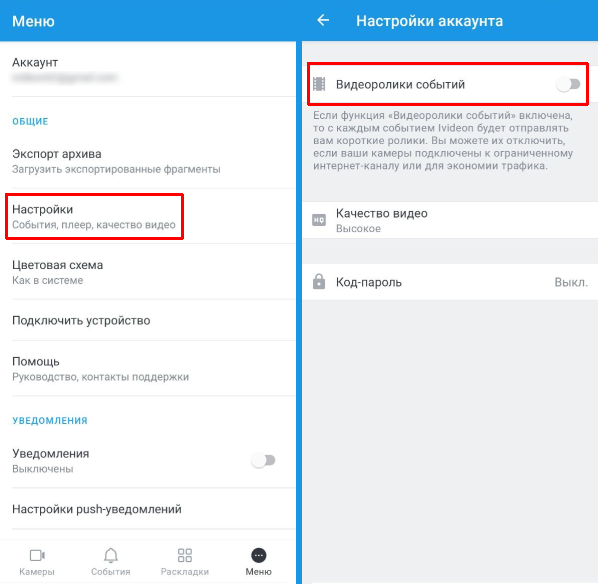The width and height of the screenshot is (598, 584).
Task: Turn on the Уведомления toggle
Action: (263, 460)
